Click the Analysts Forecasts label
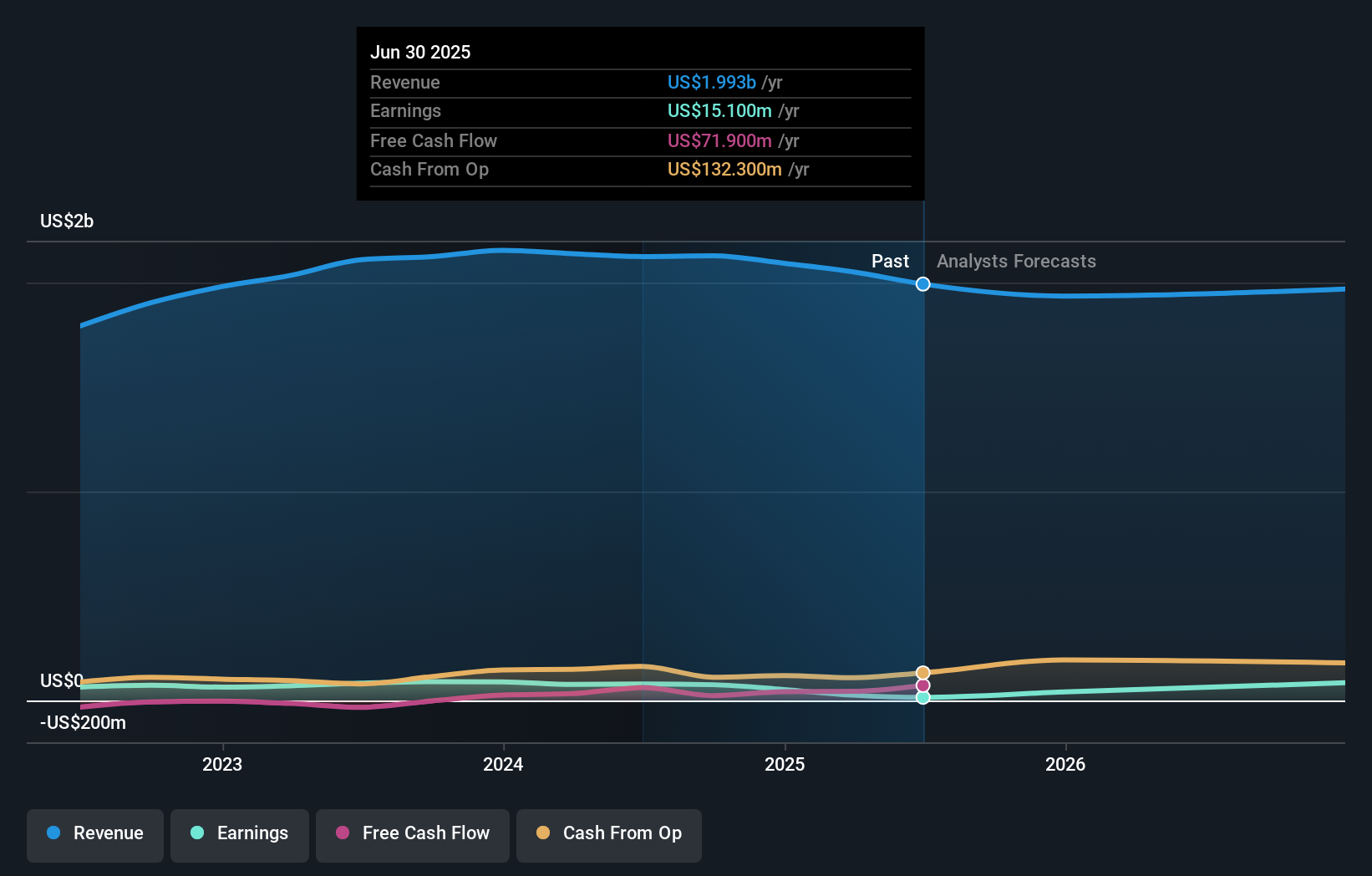Screen dimensions: 1372x876 pyautogui.click(x=1016, y=261)
